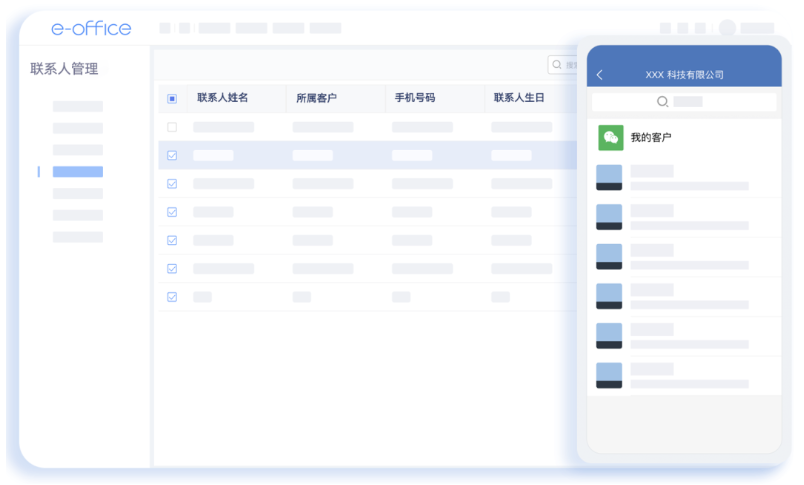Click the 联系人生日 column header
Image resolution: width=804 pixels, height=485 pixels.
519,97
